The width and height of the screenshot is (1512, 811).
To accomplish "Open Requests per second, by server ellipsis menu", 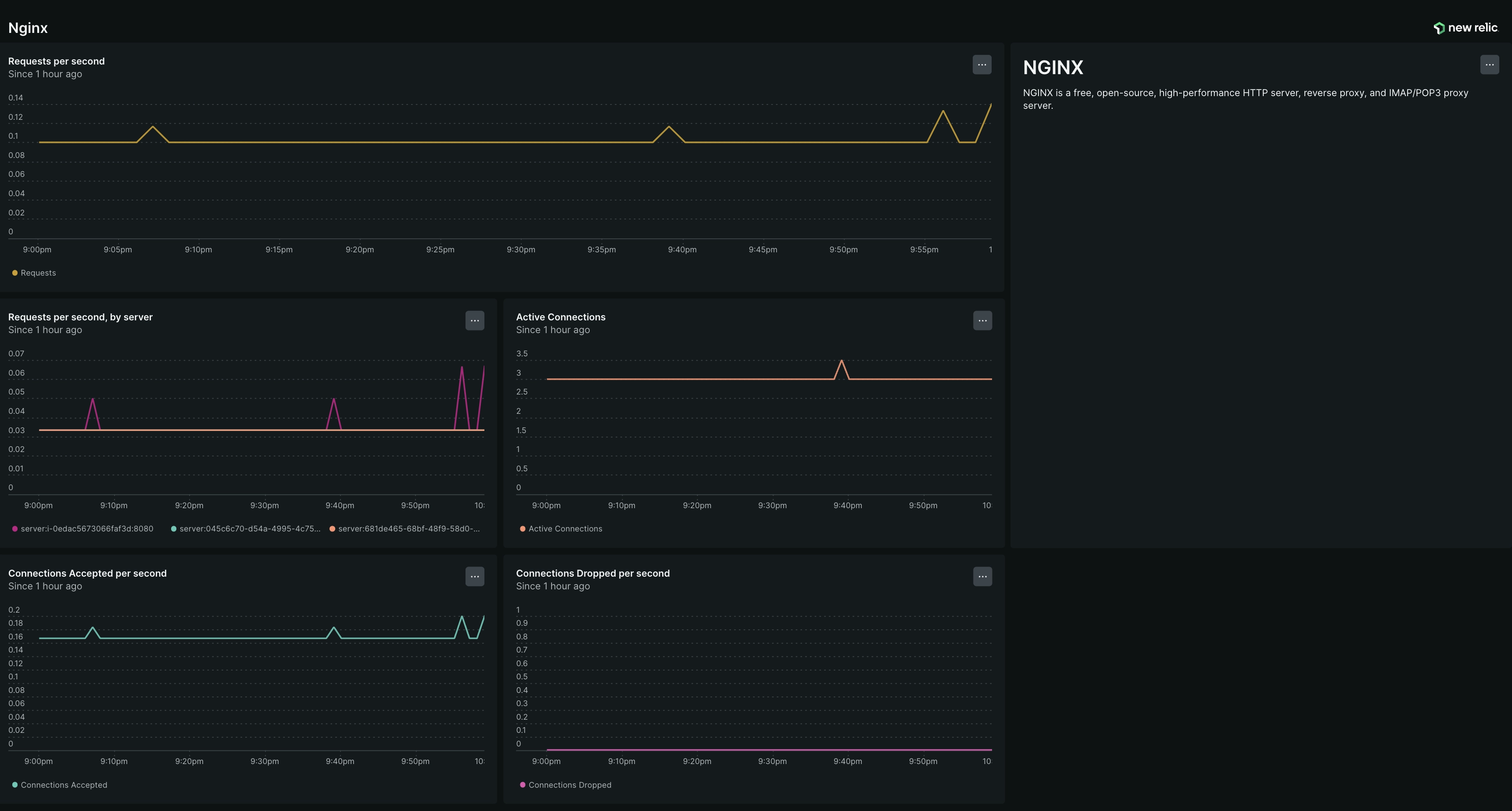I will click(x=474, y=321).
